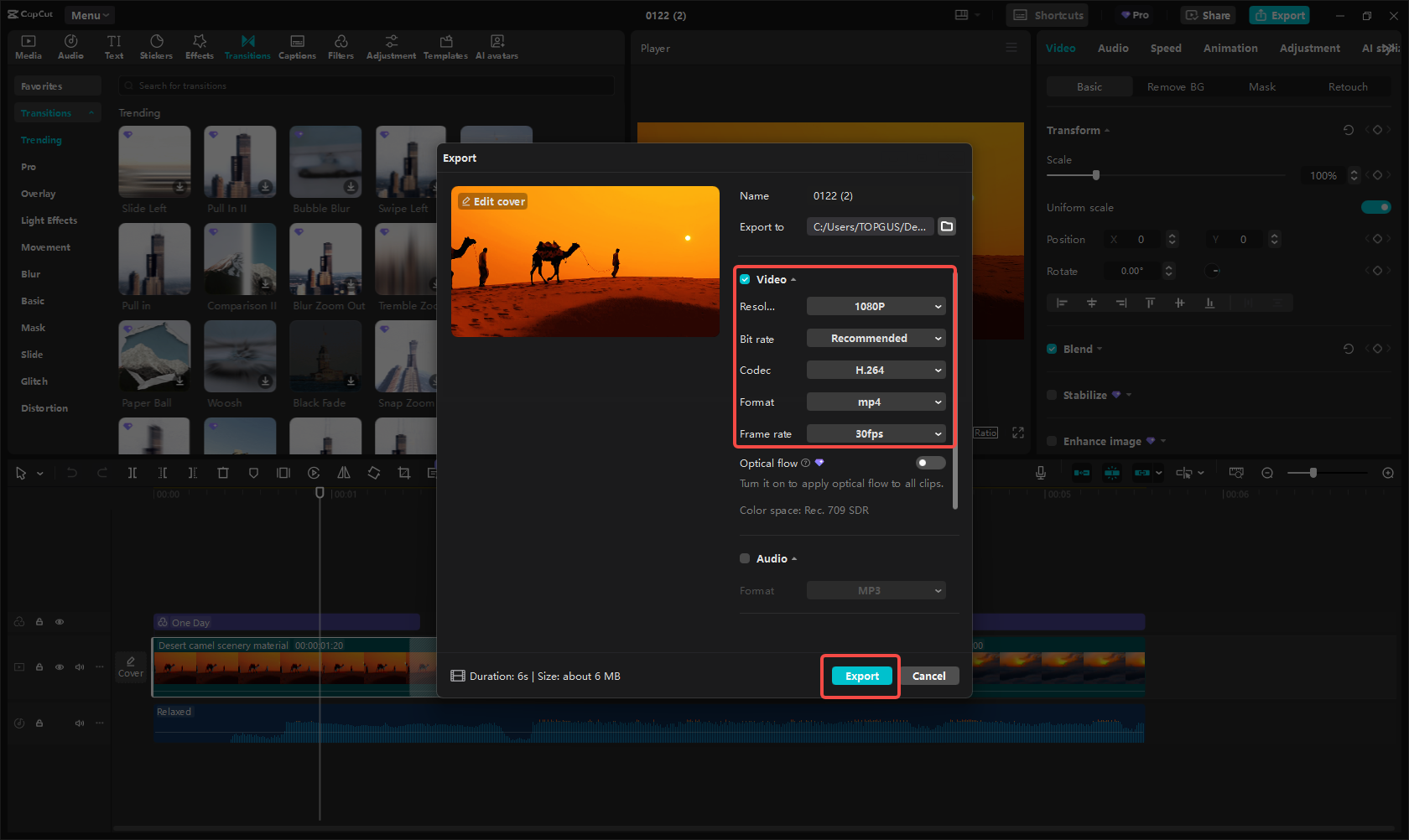Open the Resolution 1080P dropdown
Viewport: 1409px width, 840px height.
[876, 307]
